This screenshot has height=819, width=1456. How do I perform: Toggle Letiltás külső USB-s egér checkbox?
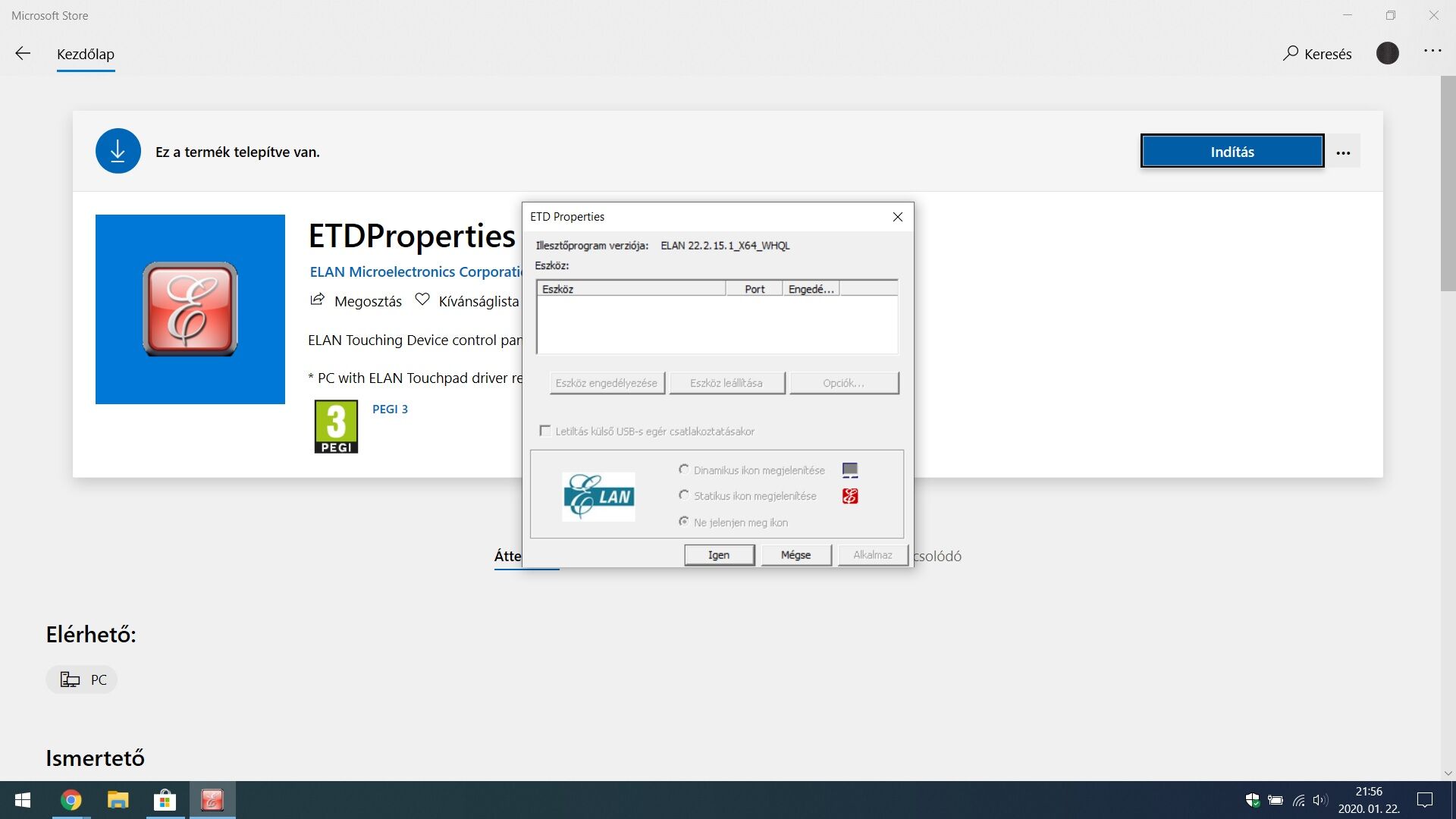tap(545, 431)
